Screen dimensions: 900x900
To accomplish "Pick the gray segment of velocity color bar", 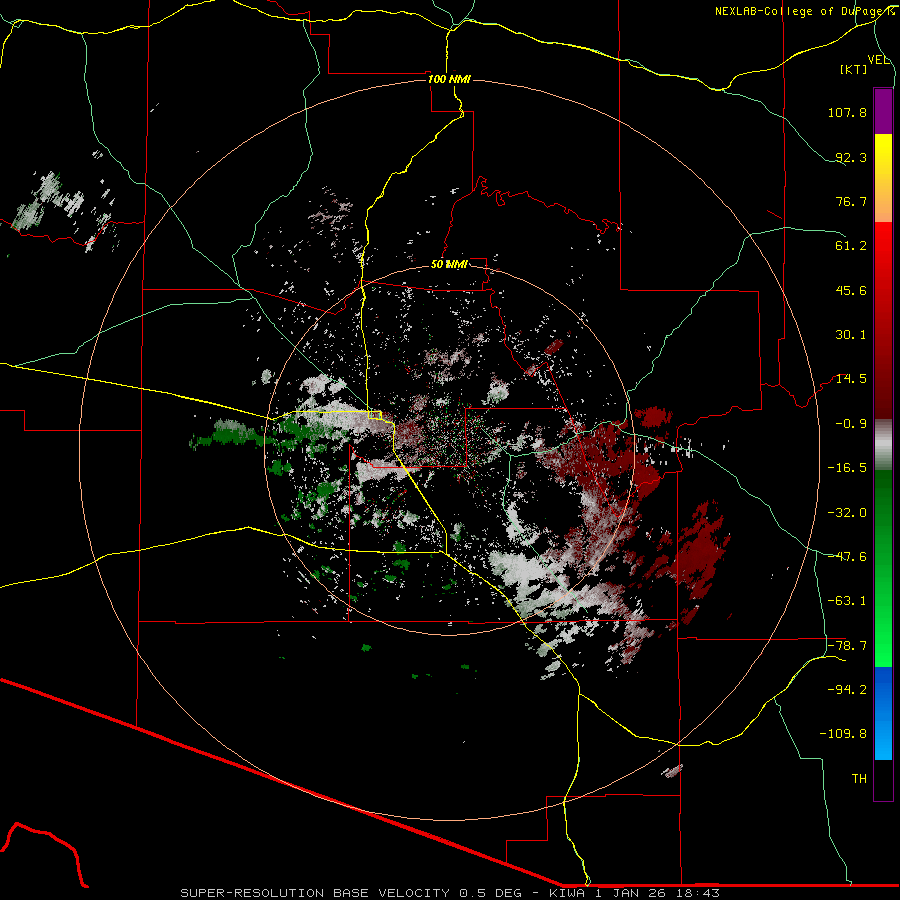I will (x=883, y=445).
